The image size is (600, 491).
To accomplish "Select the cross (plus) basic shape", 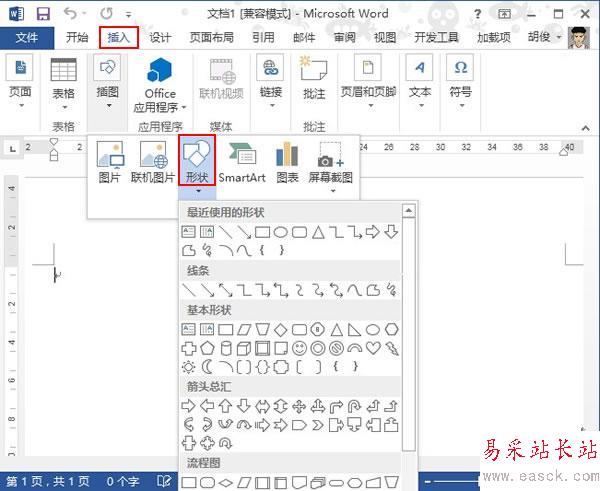I will [x=189, y=348].
